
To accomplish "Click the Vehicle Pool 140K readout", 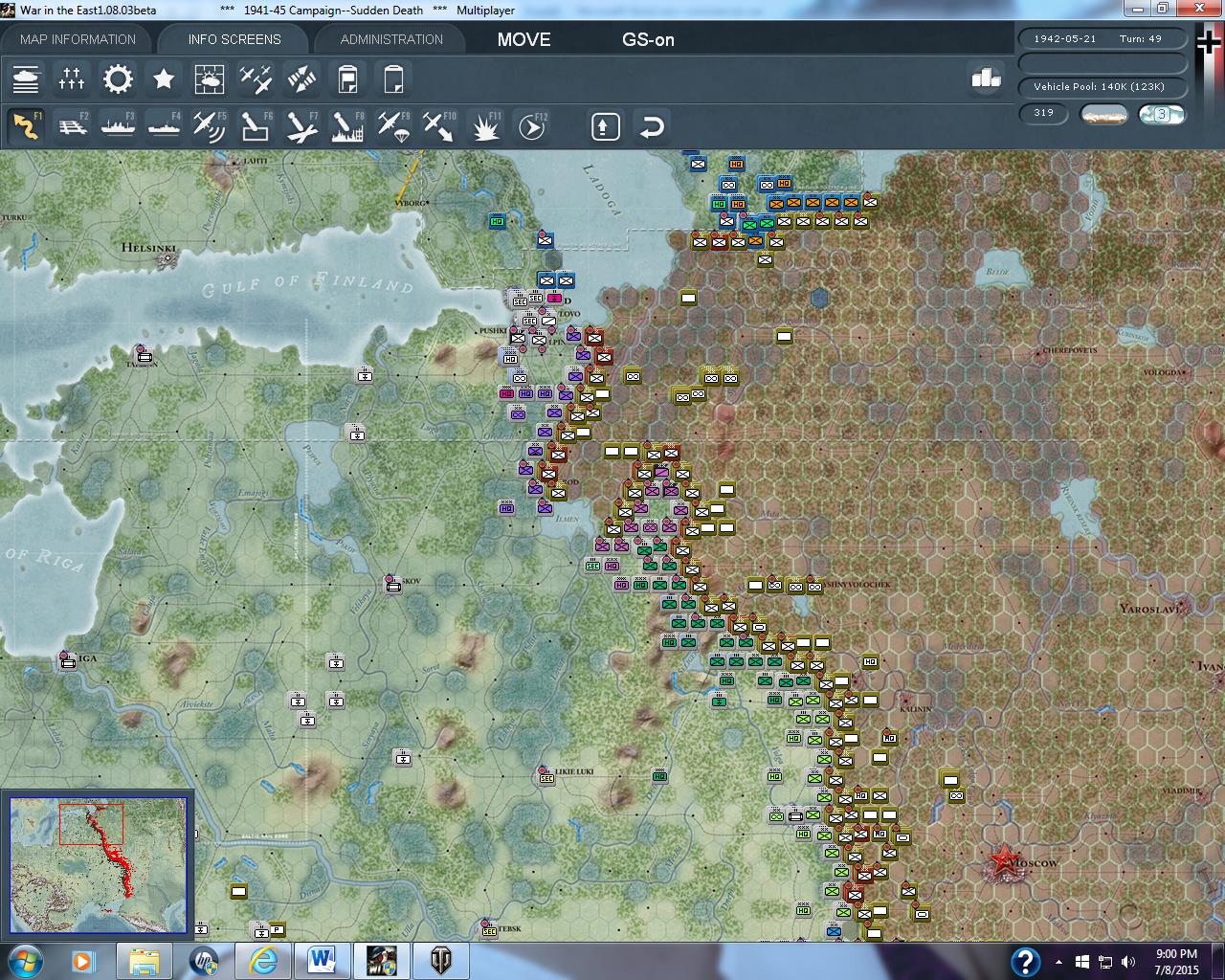I will coord(1102,86).
